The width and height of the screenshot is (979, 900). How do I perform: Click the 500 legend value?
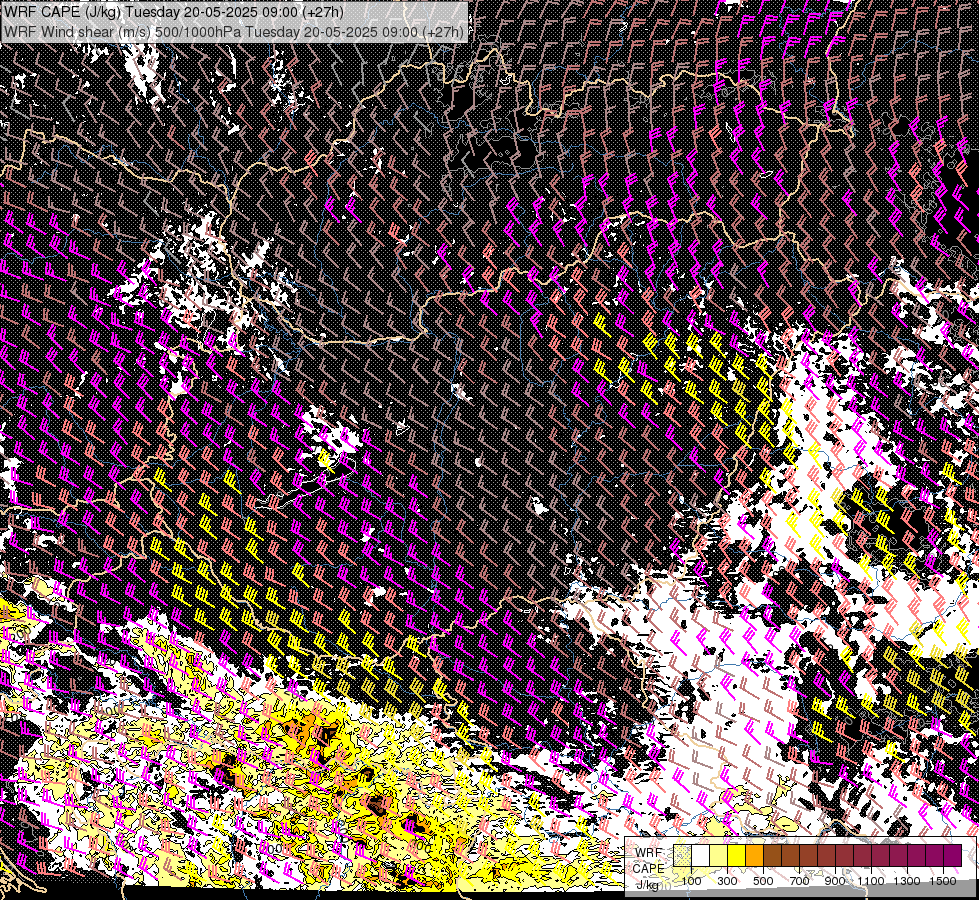[763, 881]
